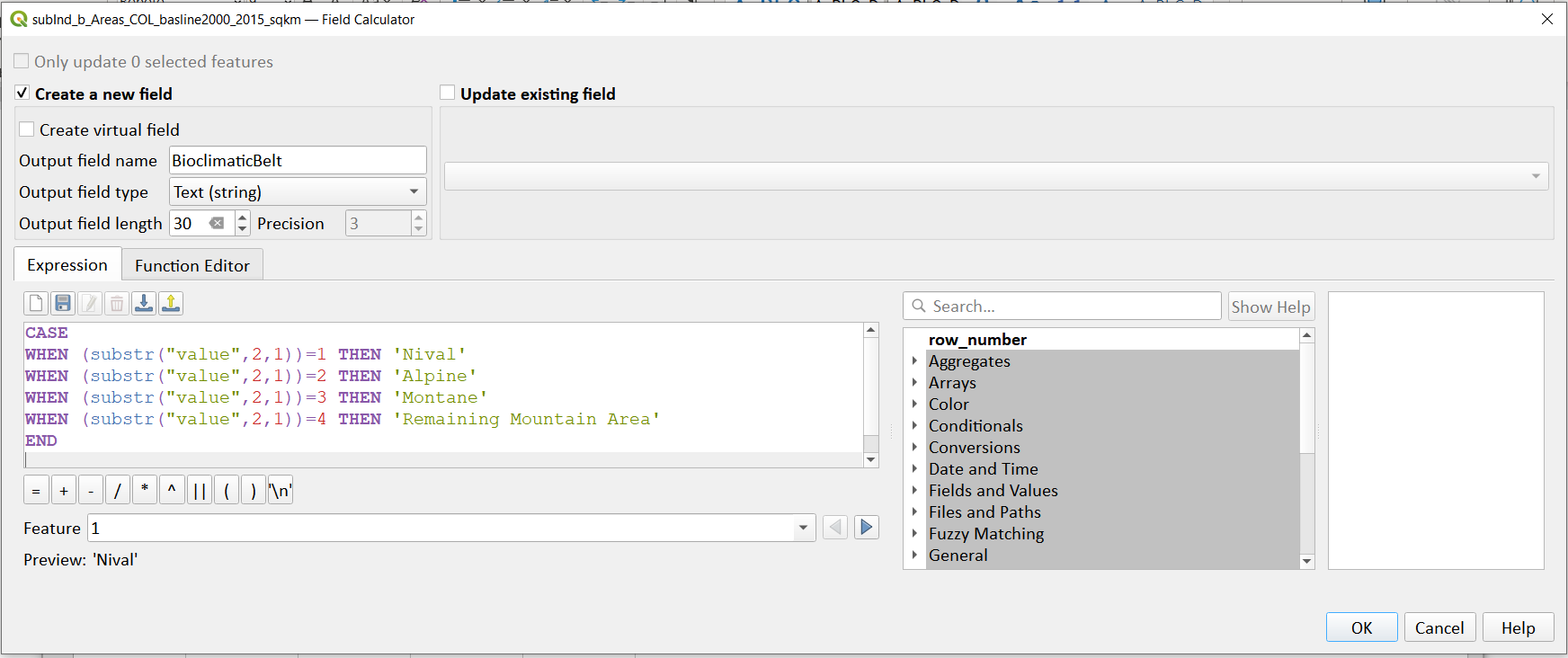Insert the newline character button
Screen dimensions: 1568x658
pyautogui.click(x=281, y=491)
